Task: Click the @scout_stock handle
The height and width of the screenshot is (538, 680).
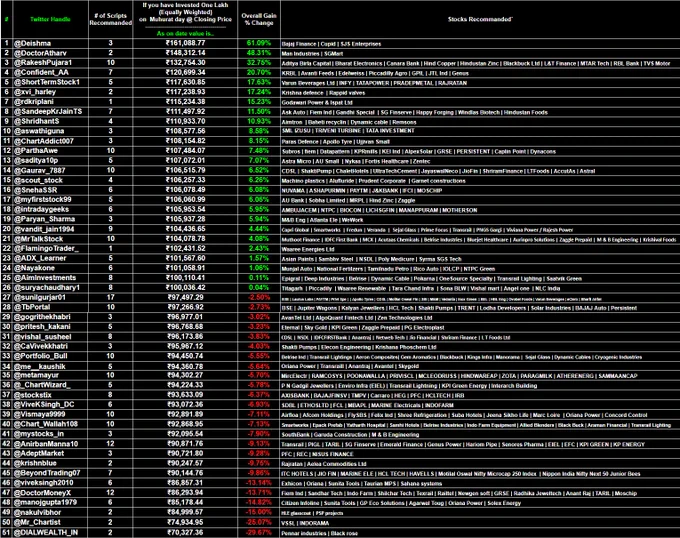Action: pyautogui.click(x=50, y=180)
